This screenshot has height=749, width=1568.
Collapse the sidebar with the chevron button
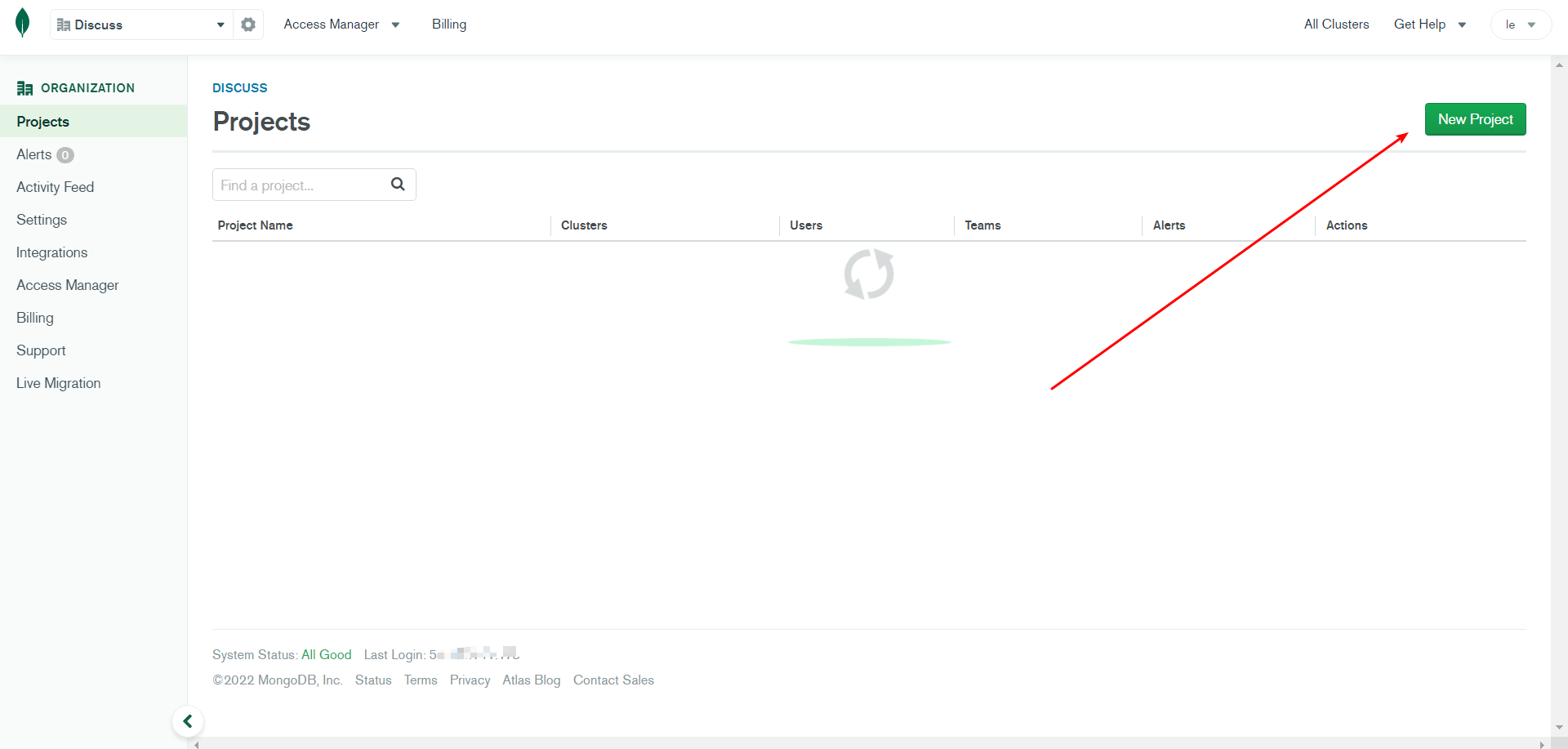188,721
